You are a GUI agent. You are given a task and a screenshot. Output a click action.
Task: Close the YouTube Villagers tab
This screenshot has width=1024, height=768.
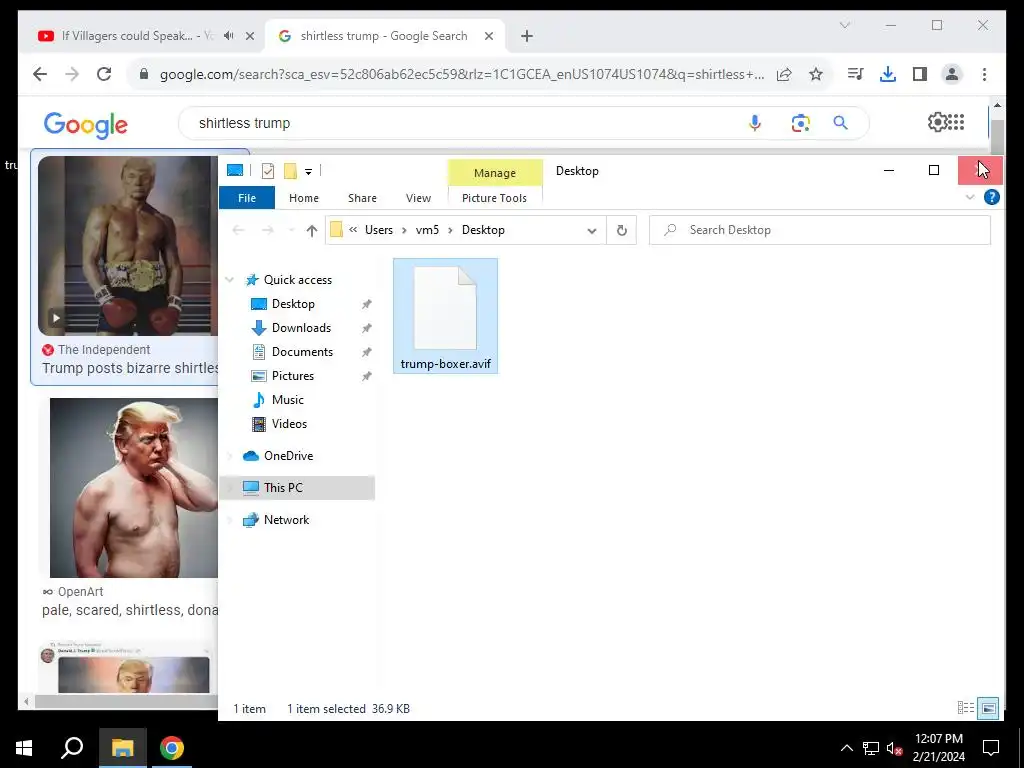point(249,36)
